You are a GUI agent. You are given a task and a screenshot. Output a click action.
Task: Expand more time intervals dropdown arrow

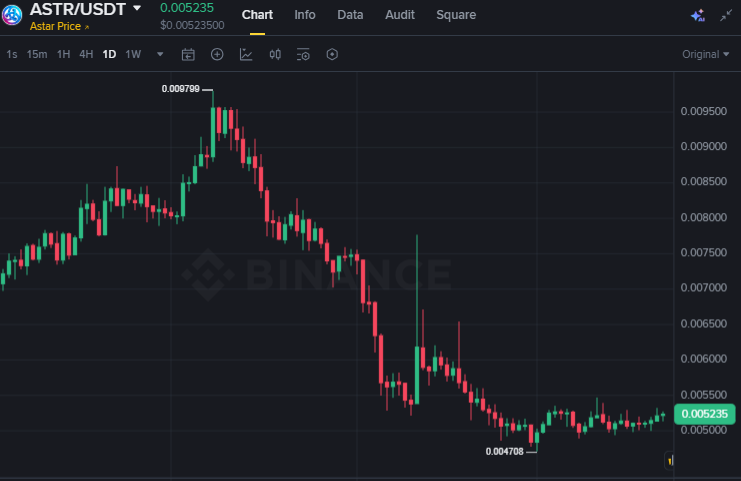(x=160, y=54)
